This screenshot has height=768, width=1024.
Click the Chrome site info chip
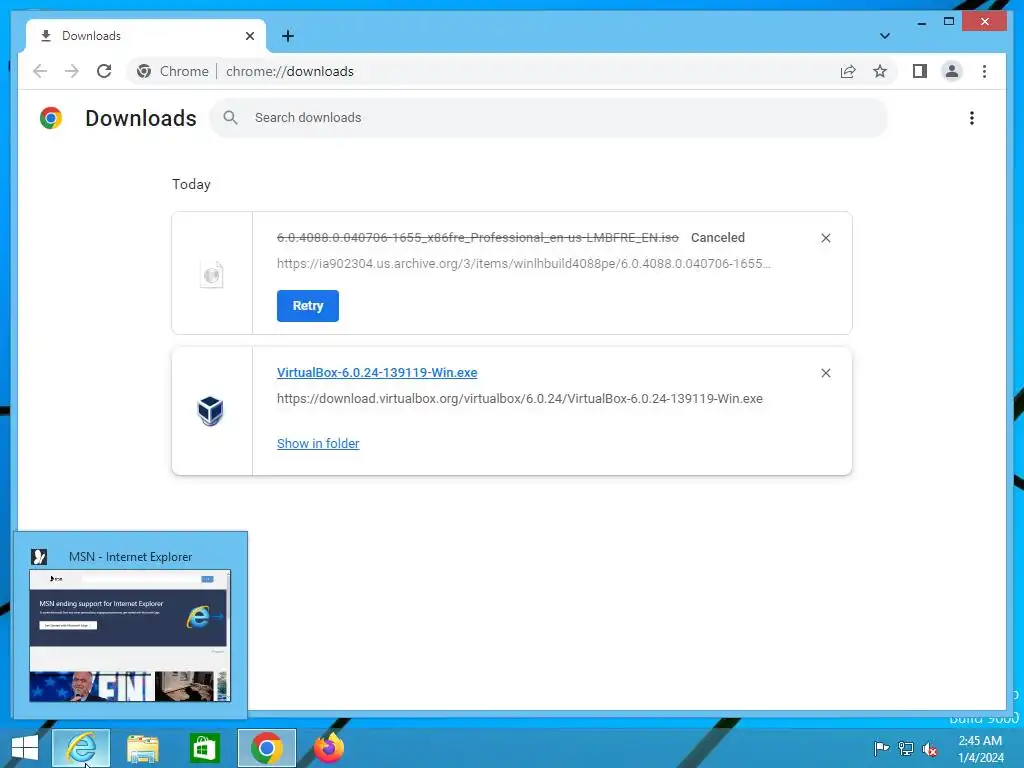pyautogui.click(x=172, y=71)
